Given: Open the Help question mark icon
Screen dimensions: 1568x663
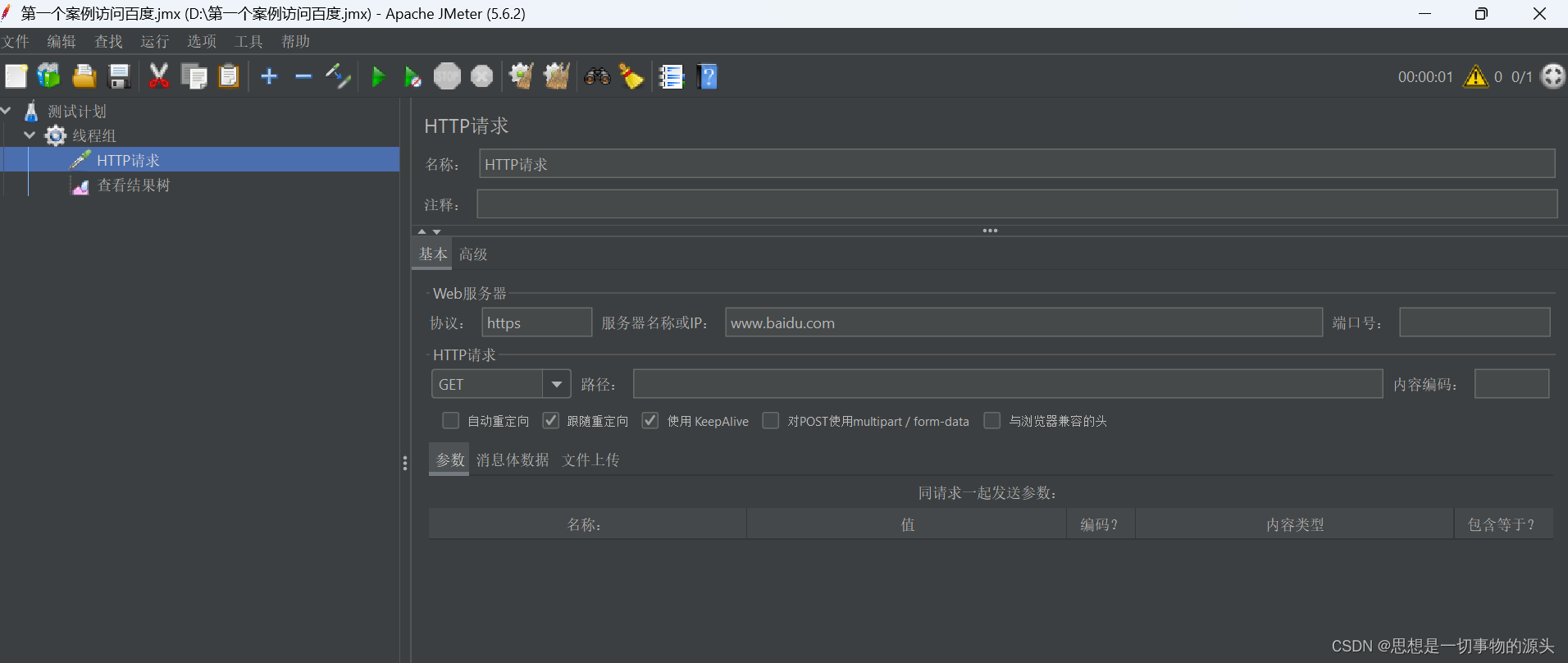Looking at the screenshot, I should point(707,76).
